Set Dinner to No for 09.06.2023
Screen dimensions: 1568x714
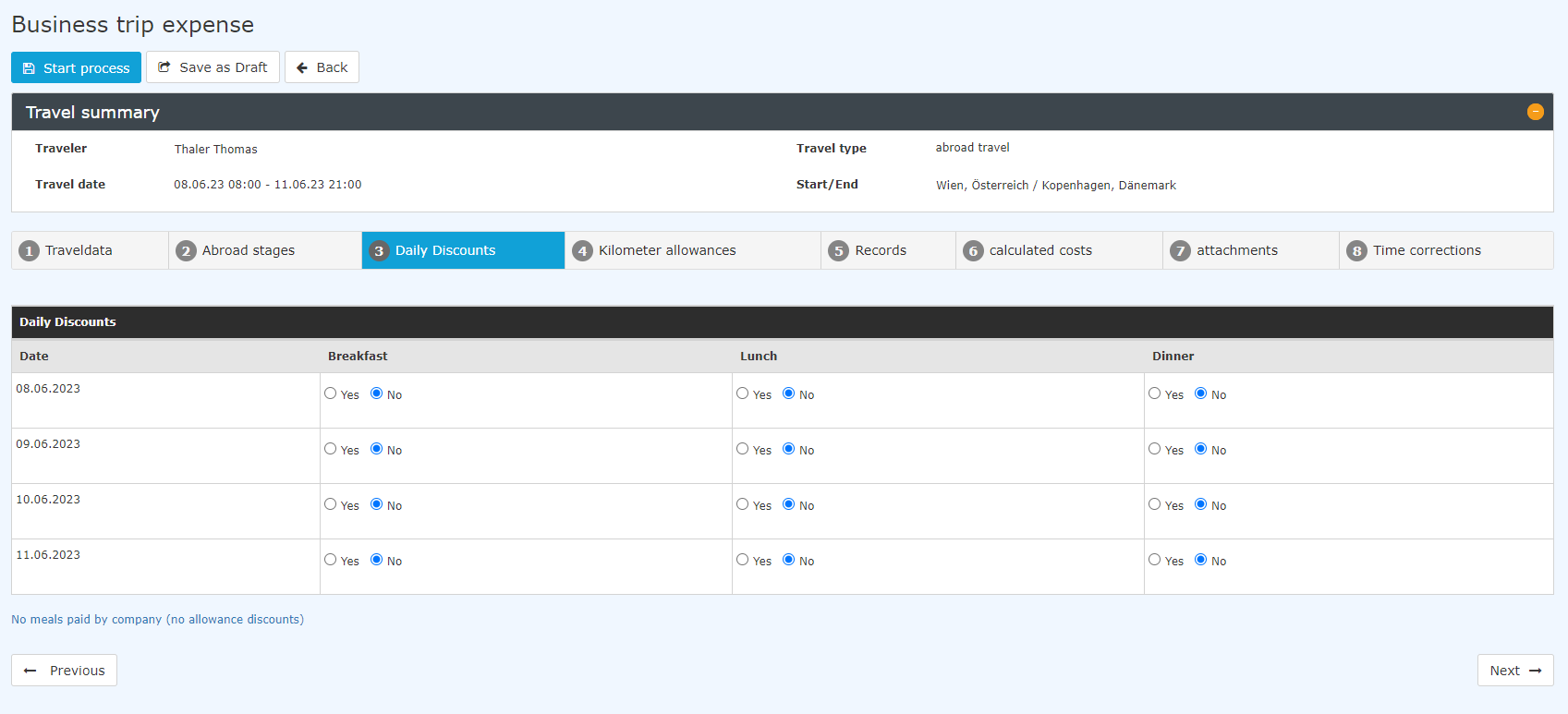pos(1201,449)
